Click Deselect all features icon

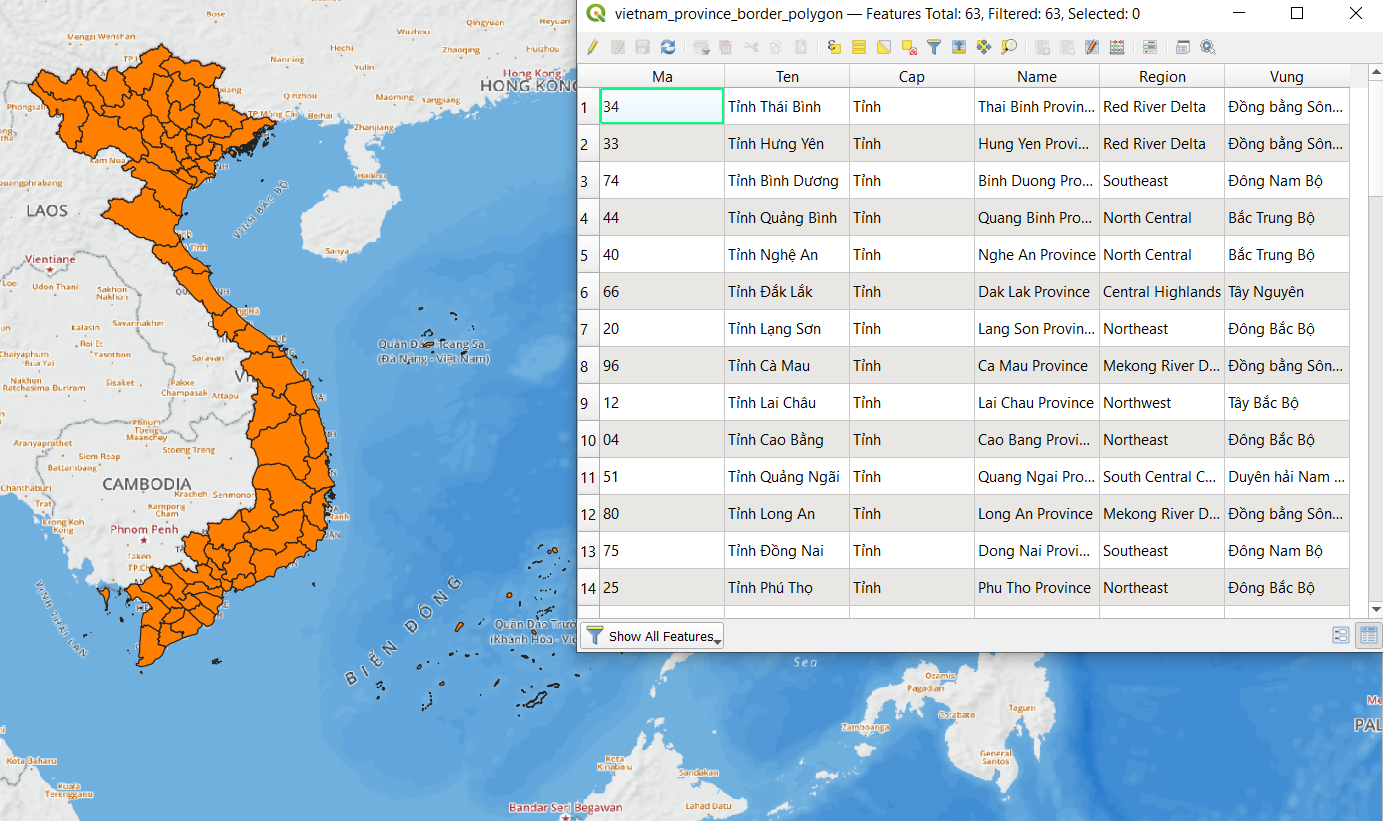tap(909, 47)
